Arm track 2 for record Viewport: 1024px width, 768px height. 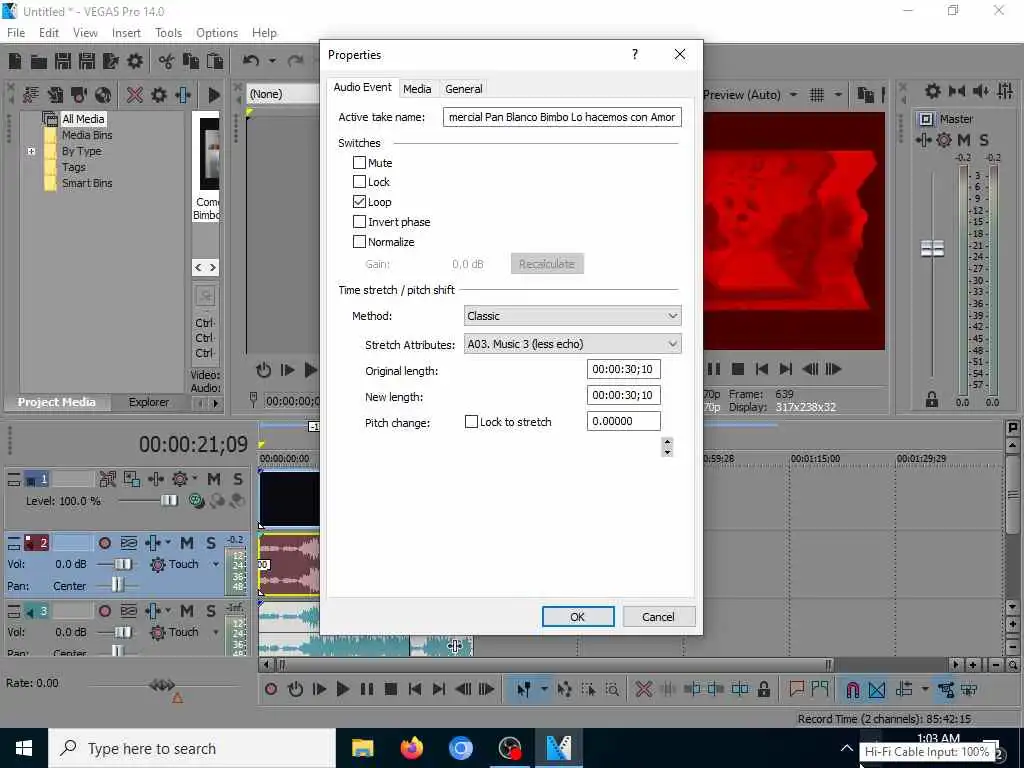104,543
